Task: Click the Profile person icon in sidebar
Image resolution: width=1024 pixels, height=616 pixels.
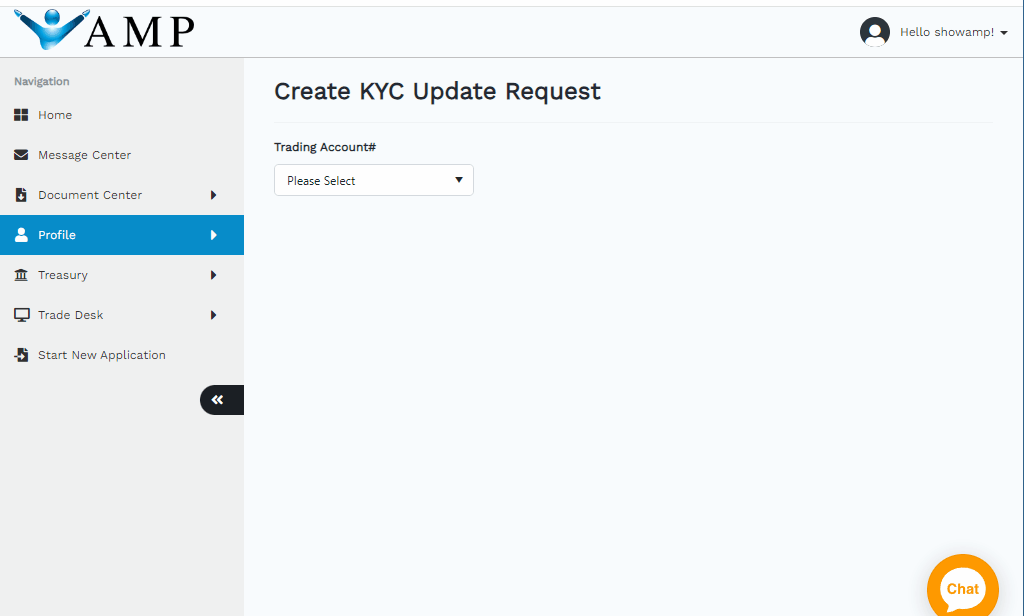Action: click(21, 235)
